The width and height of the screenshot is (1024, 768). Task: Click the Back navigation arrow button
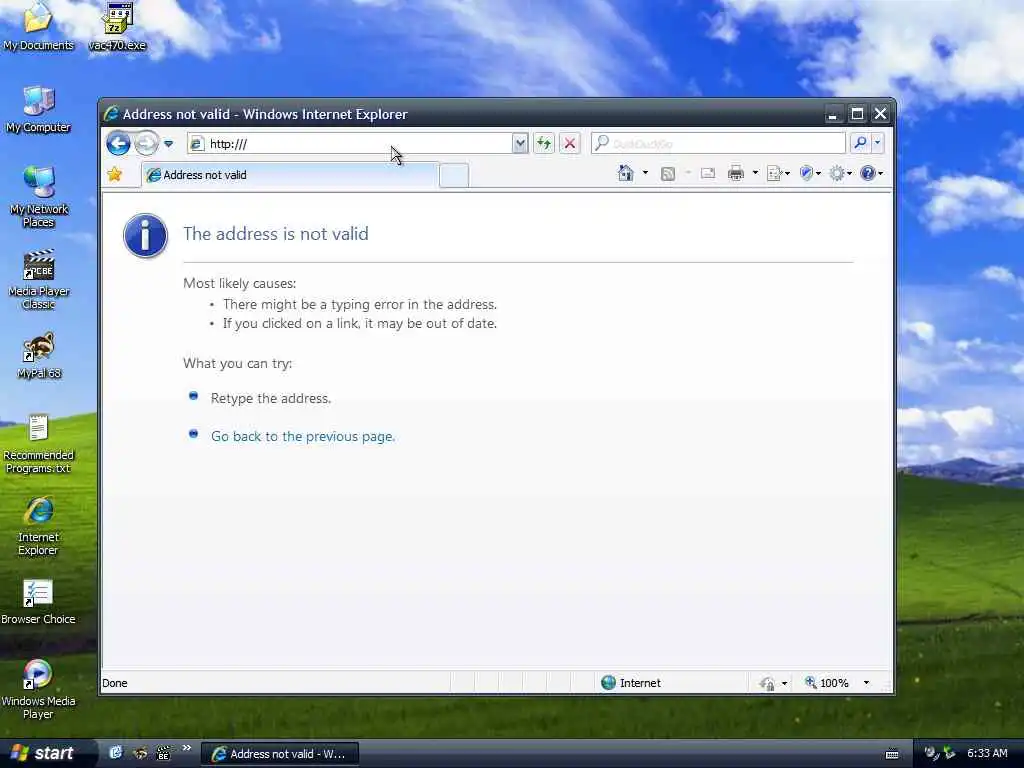click(118, 144)
